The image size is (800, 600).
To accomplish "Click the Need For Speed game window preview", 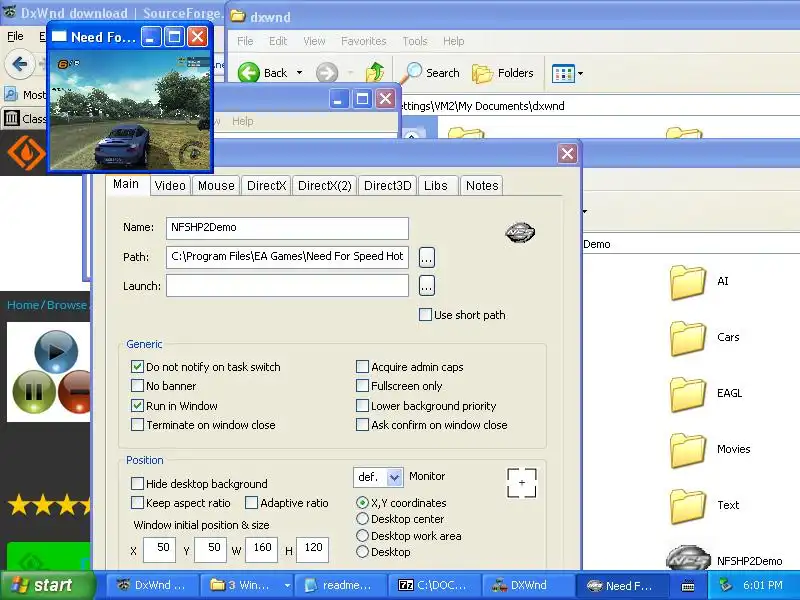I will point(130,110).
